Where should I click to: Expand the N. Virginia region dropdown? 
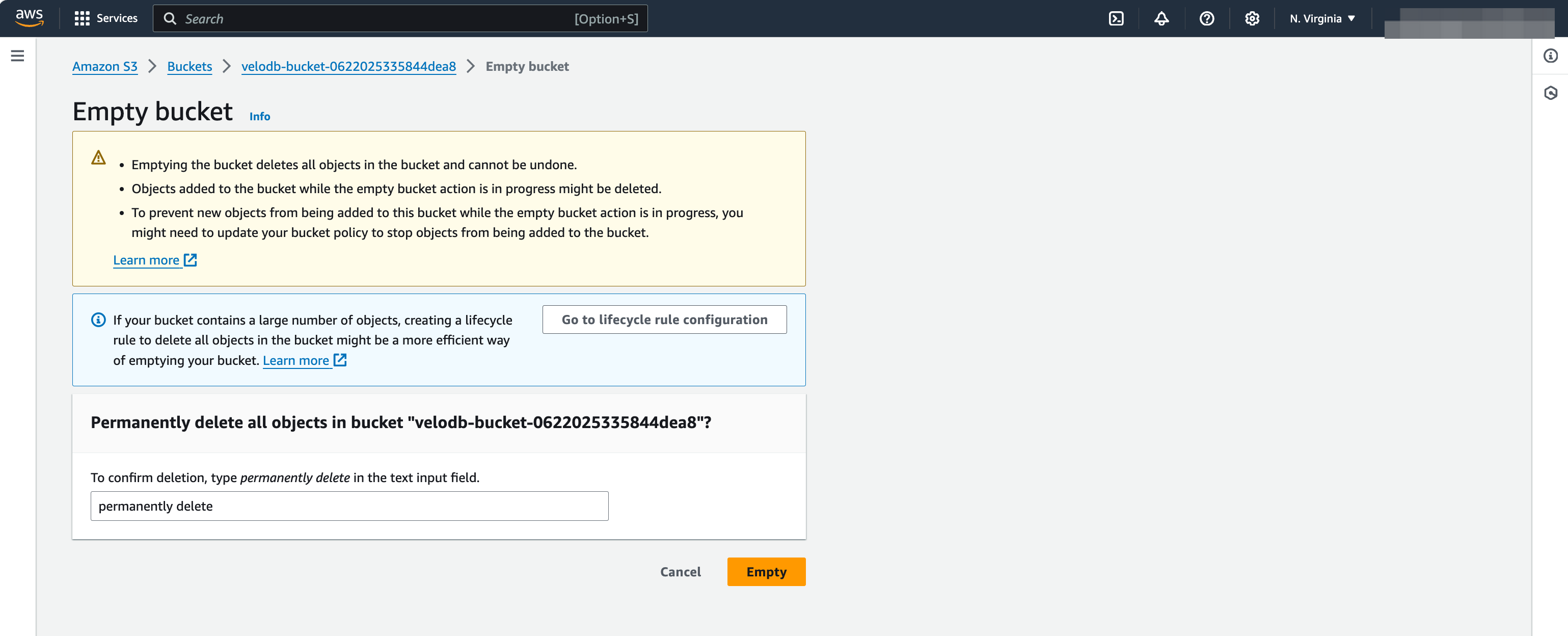click(1321, 18)
